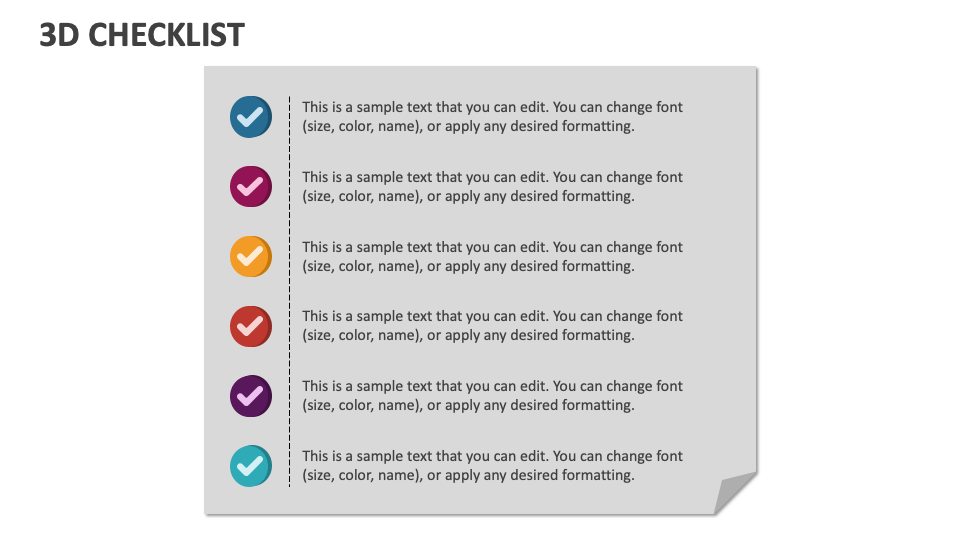Click the white check inside blue circle

[x=250, y=116]
